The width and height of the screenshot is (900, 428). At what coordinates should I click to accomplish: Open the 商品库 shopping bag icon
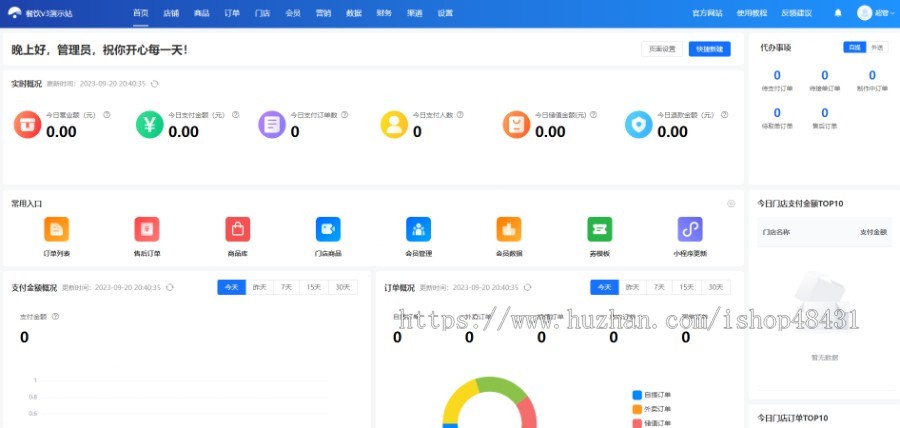coord(238,229)
